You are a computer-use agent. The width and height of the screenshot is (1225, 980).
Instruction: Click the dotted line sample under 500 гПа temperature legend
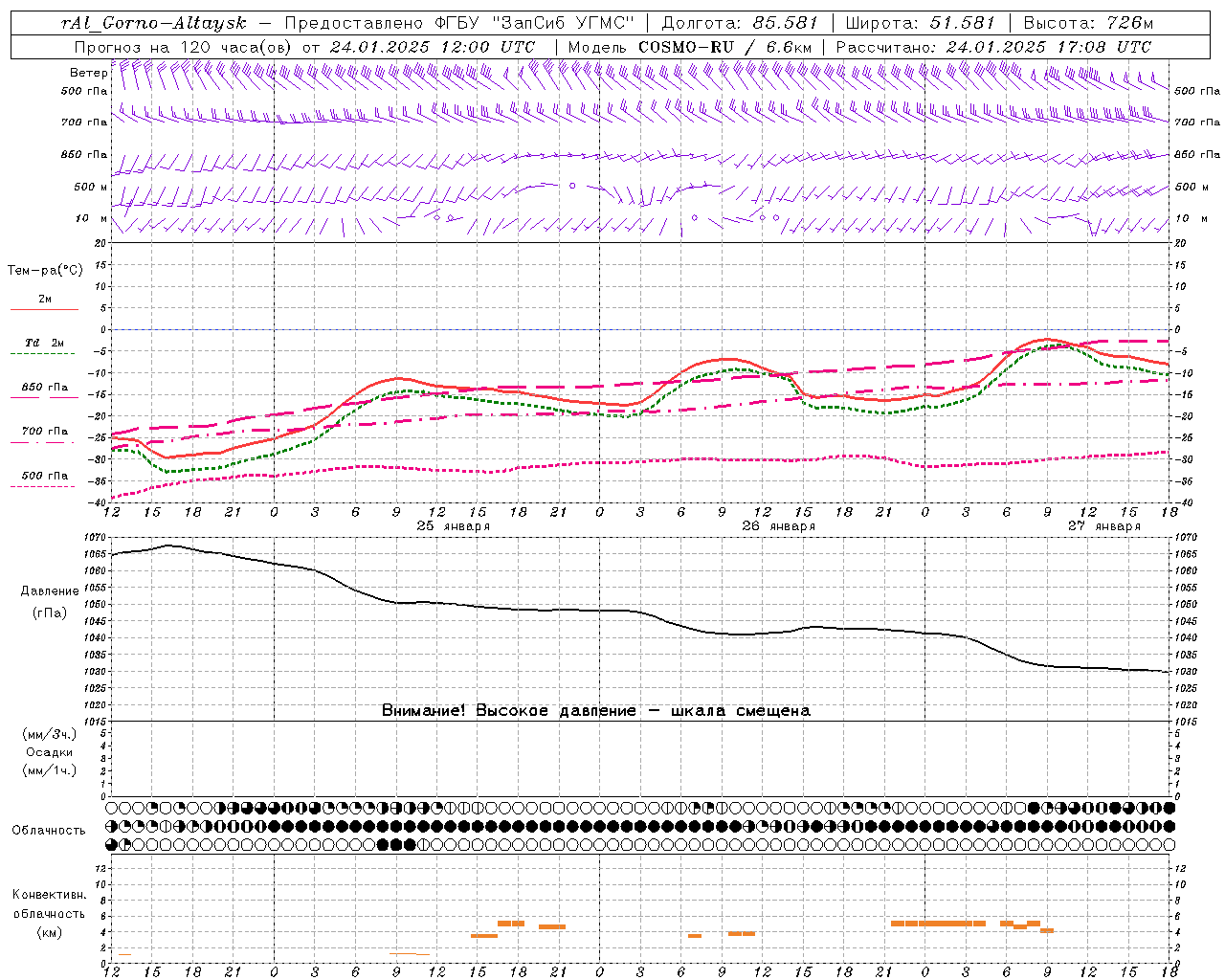click(x=44, y=487)
